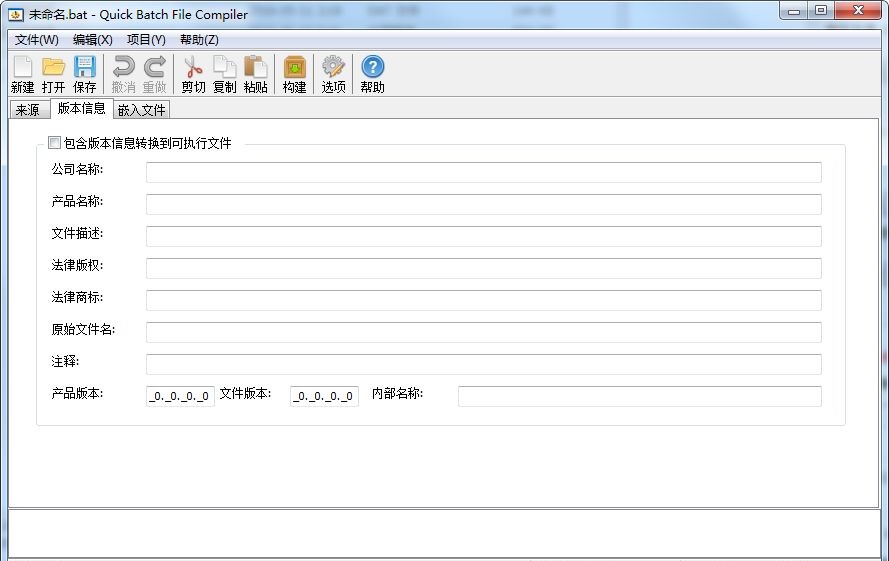Open the 帮助(Z) menu
Screen dimensions: 889x561
click(200, 40)
